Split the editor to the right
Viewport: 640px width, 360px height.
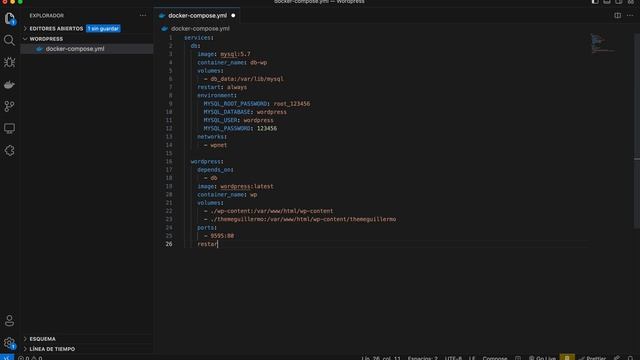coord(618,16)
